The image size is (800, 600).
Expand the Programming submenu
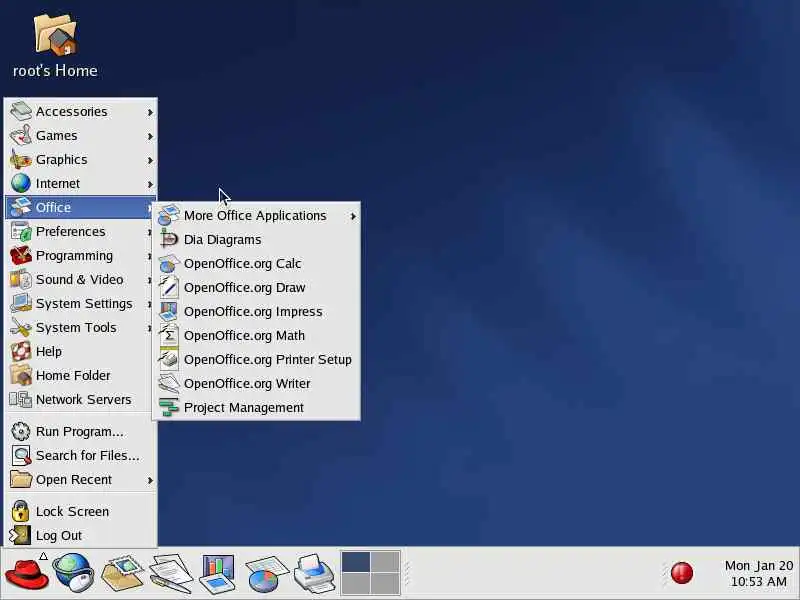point(81,255)
